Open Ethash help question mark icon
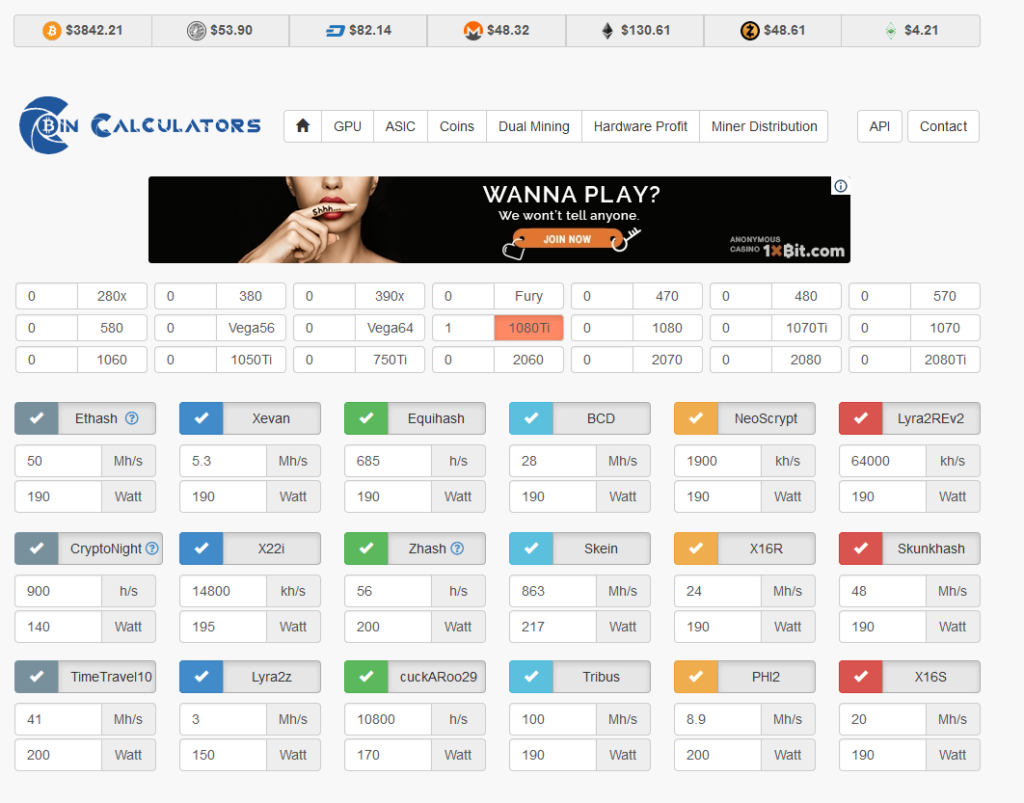This screenshot has height=803, width=1024. click(132, 418)
